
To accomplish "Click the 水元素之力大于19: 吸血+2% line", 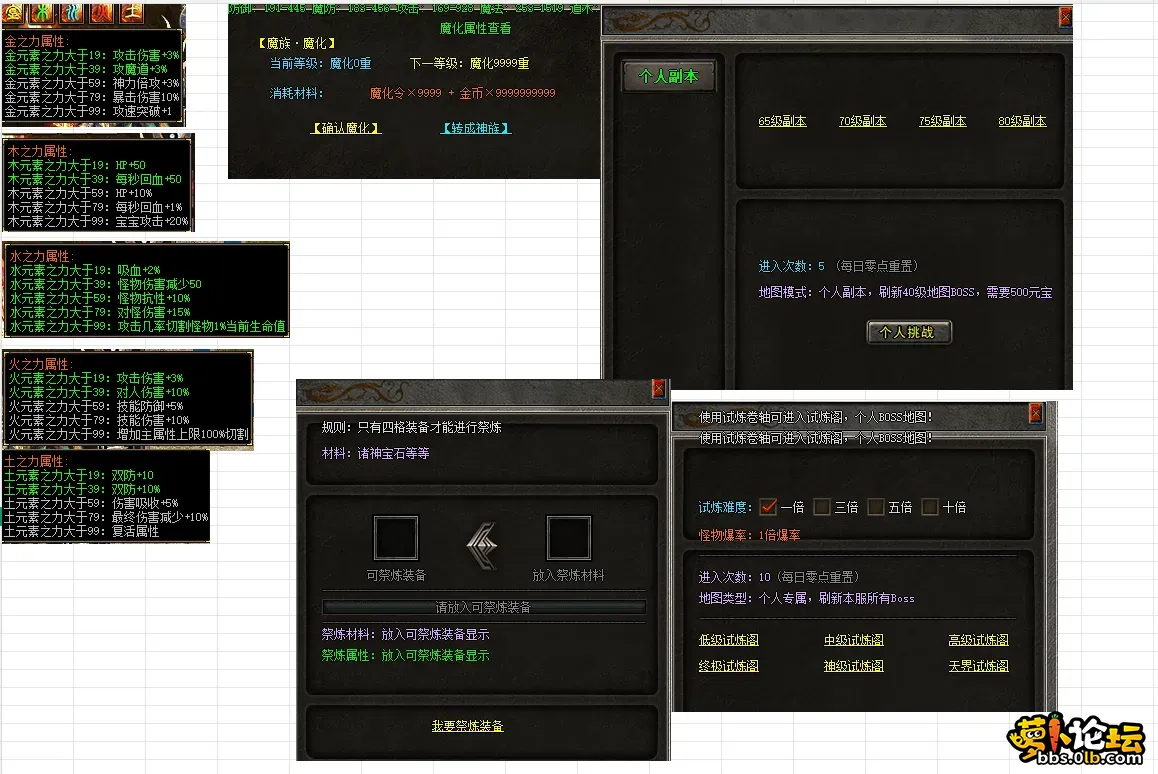I will click(85, 270).
